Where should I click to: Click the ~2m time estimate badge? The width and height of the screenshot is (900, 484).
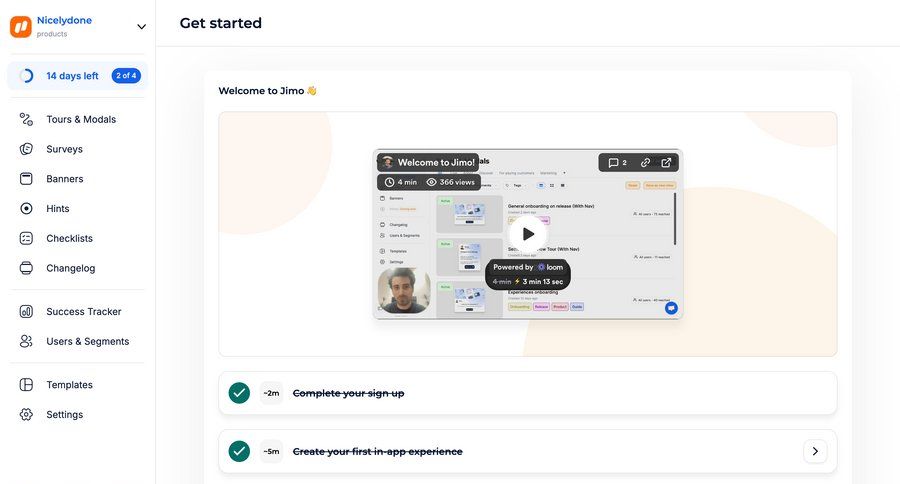tap(271, 393)
